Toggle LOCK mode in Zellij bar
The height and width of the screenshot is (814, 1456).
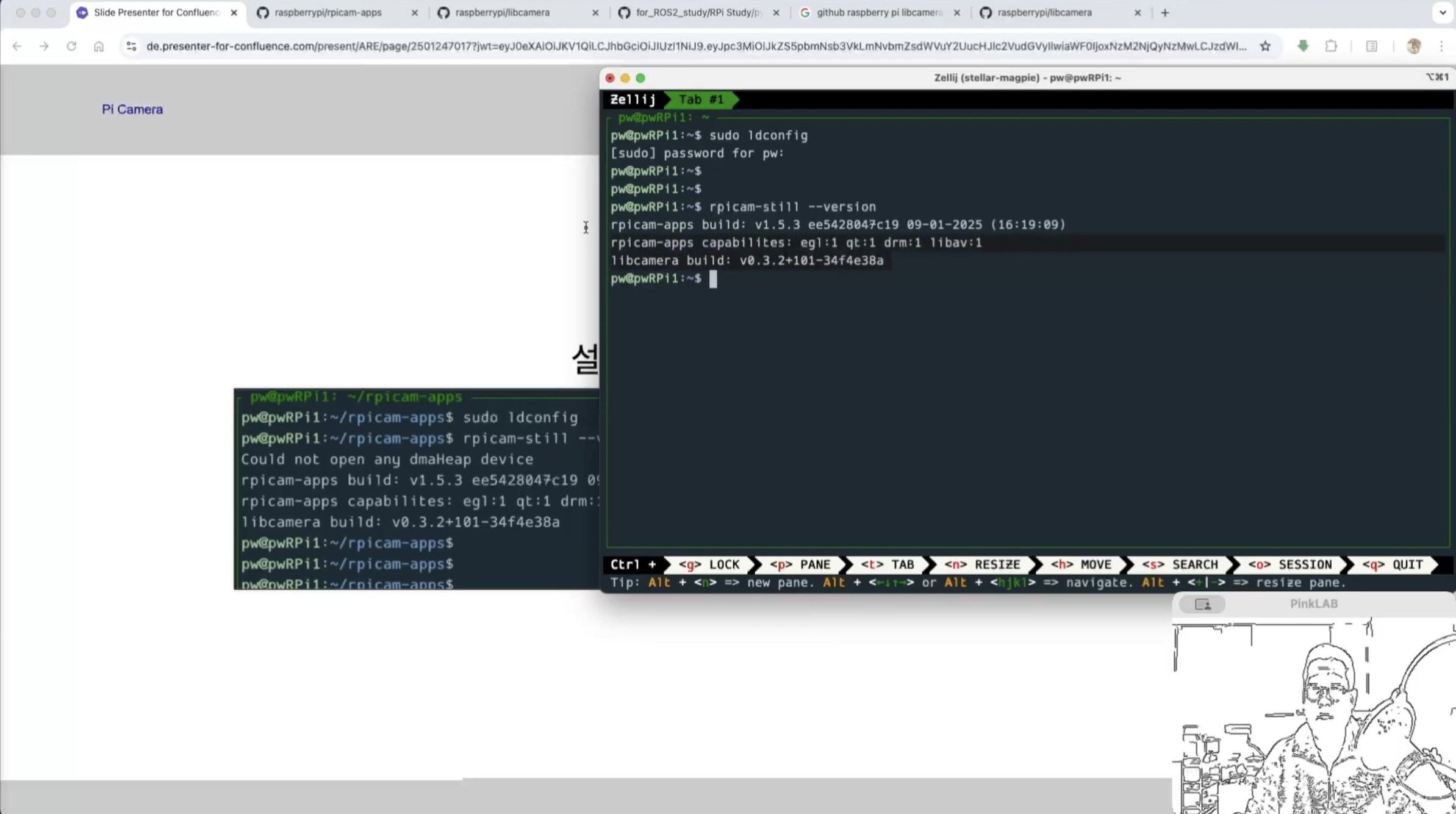pyautogui.click(x=709, y=565)
